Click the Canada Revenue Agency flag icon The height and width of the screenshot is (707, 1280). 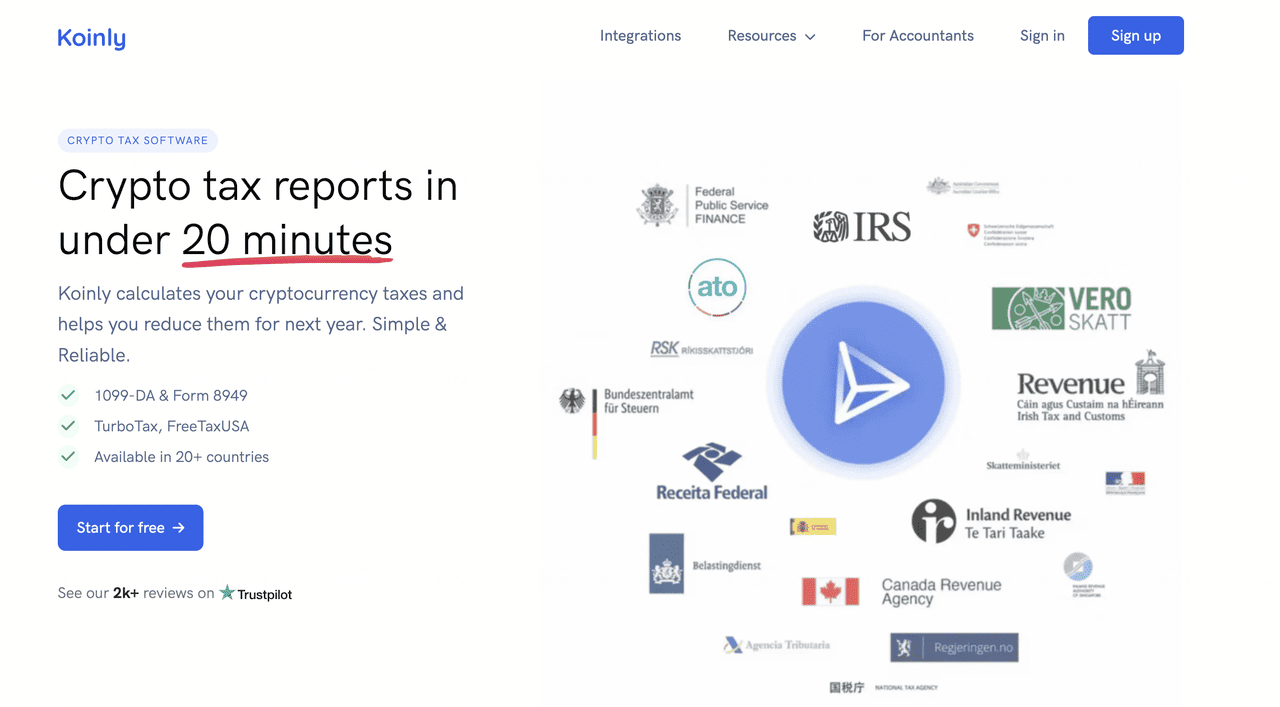[x=830, y=592]
